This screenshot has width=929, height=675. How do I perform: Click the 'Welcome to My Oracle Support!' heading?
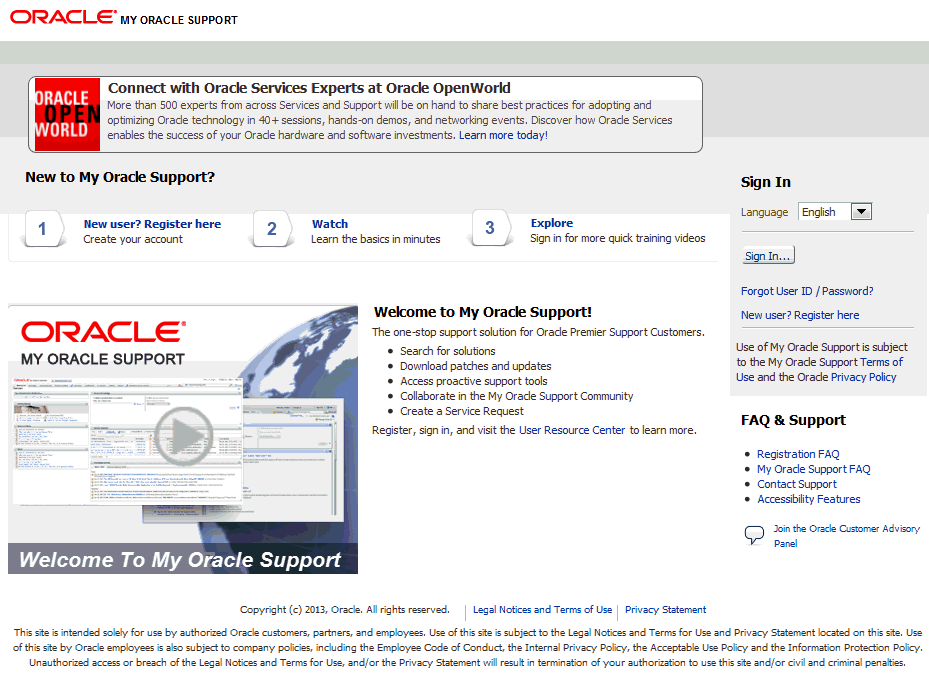pos(483,312)
